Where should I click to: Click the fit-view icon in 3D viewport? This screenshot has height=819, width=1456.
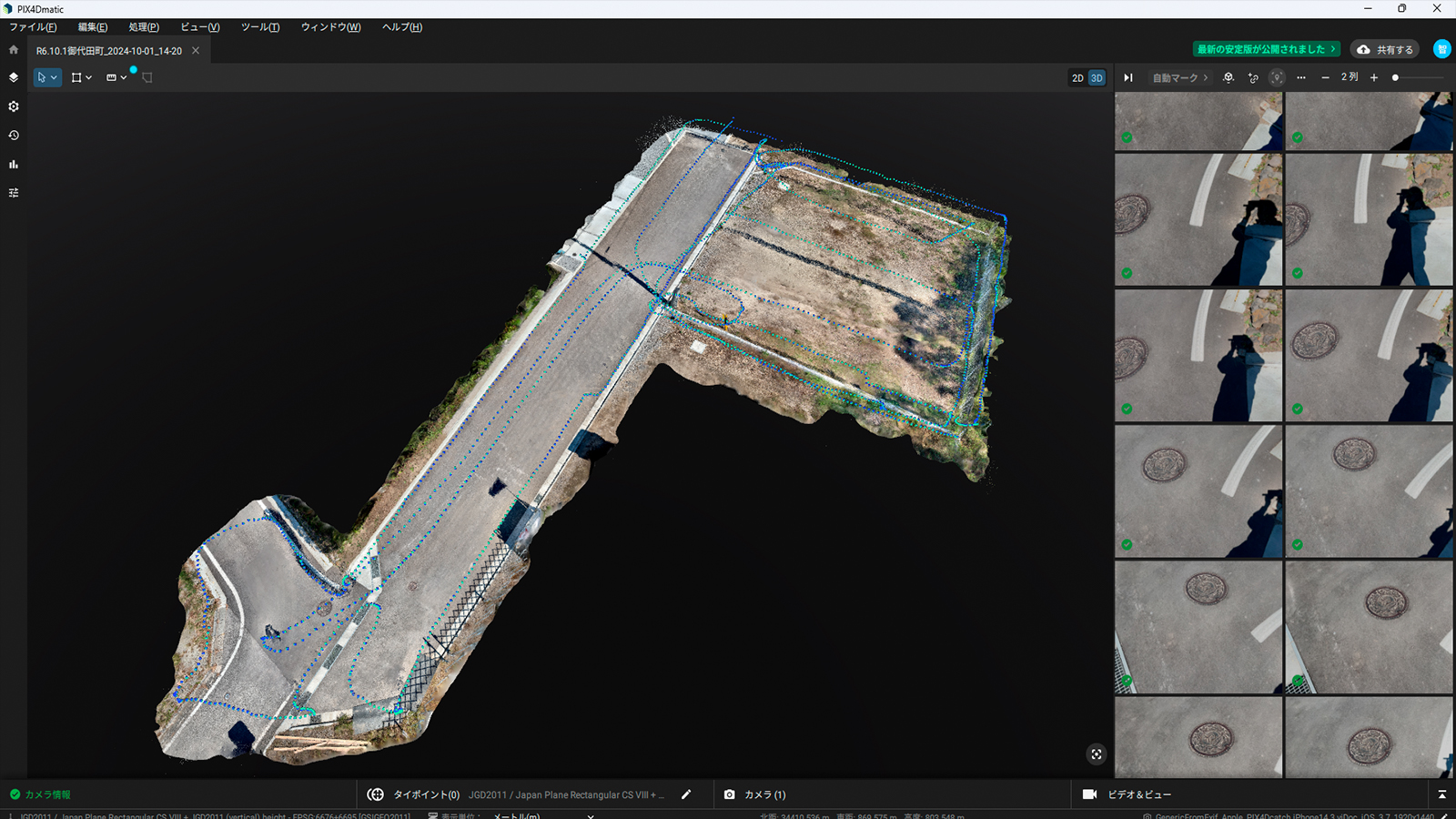(x=1097, y=753)
